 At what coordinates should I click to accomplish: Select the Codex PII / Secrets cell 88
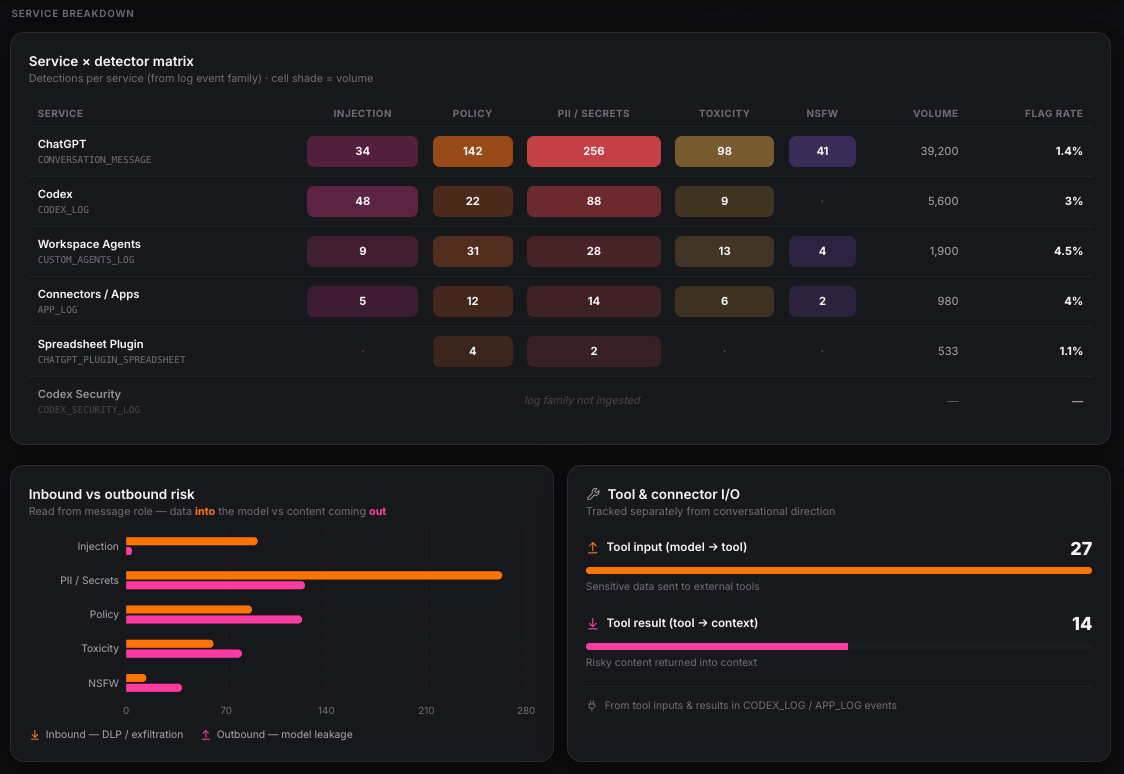click(x=594, y=201)
